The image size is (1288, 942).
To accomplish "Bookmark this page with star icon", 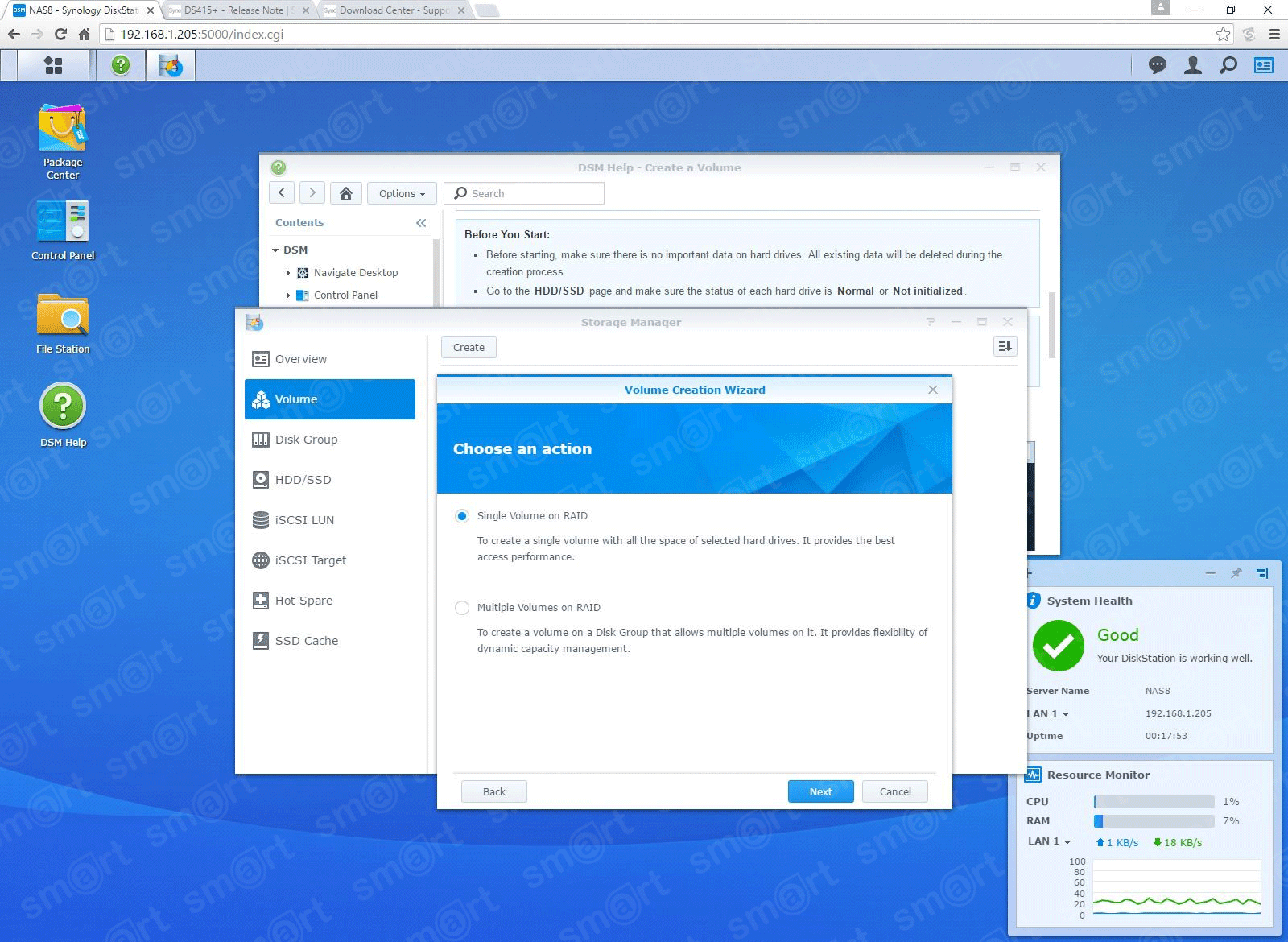I will click(1224, 35).
